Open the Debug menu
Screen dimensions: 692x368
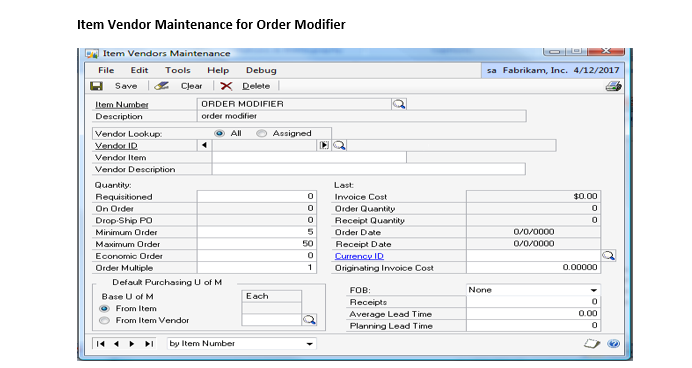[x=261, y=70]
